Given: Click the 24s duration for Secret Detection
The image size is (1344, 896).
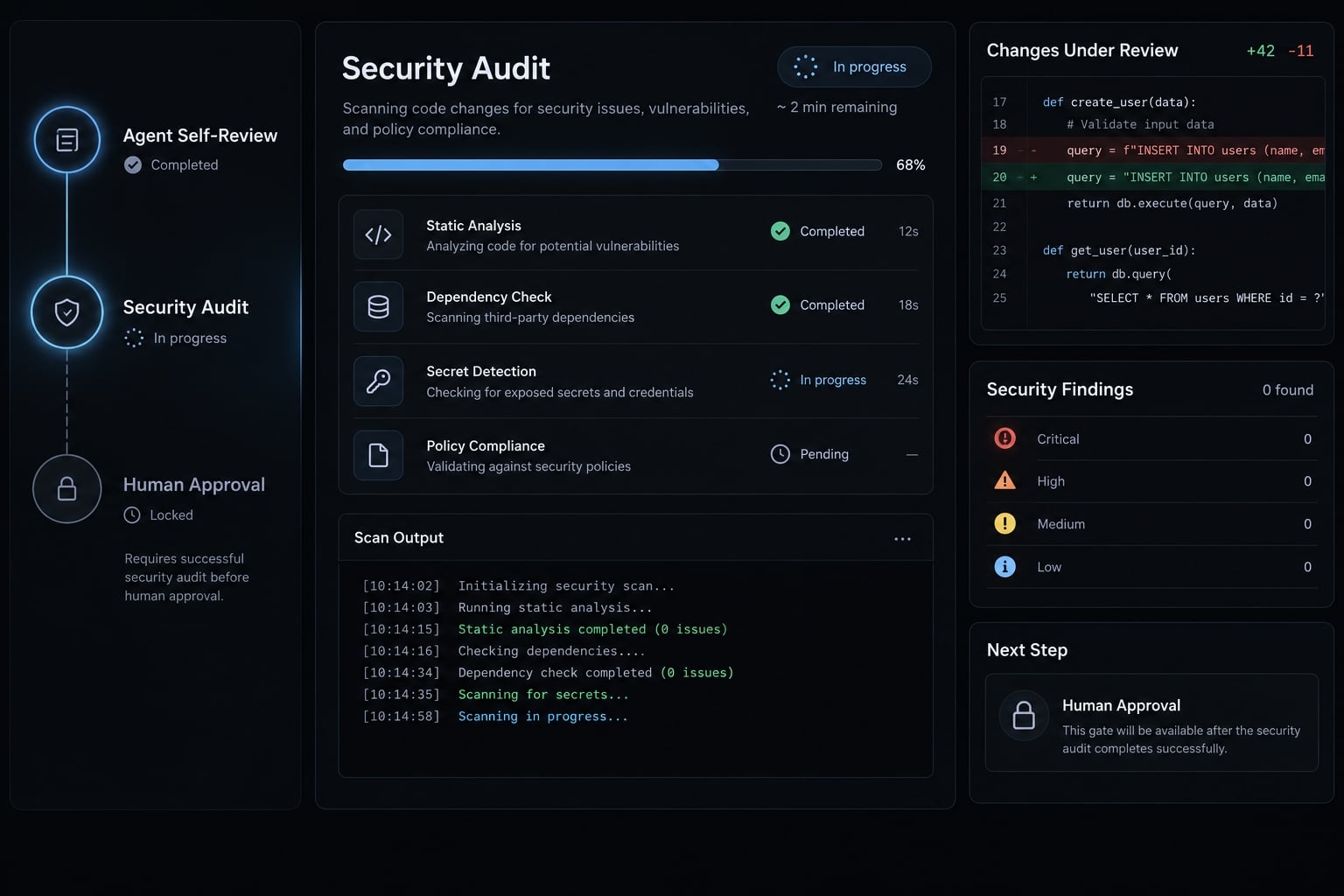Looking at the screenshot, I should [907, 380].
